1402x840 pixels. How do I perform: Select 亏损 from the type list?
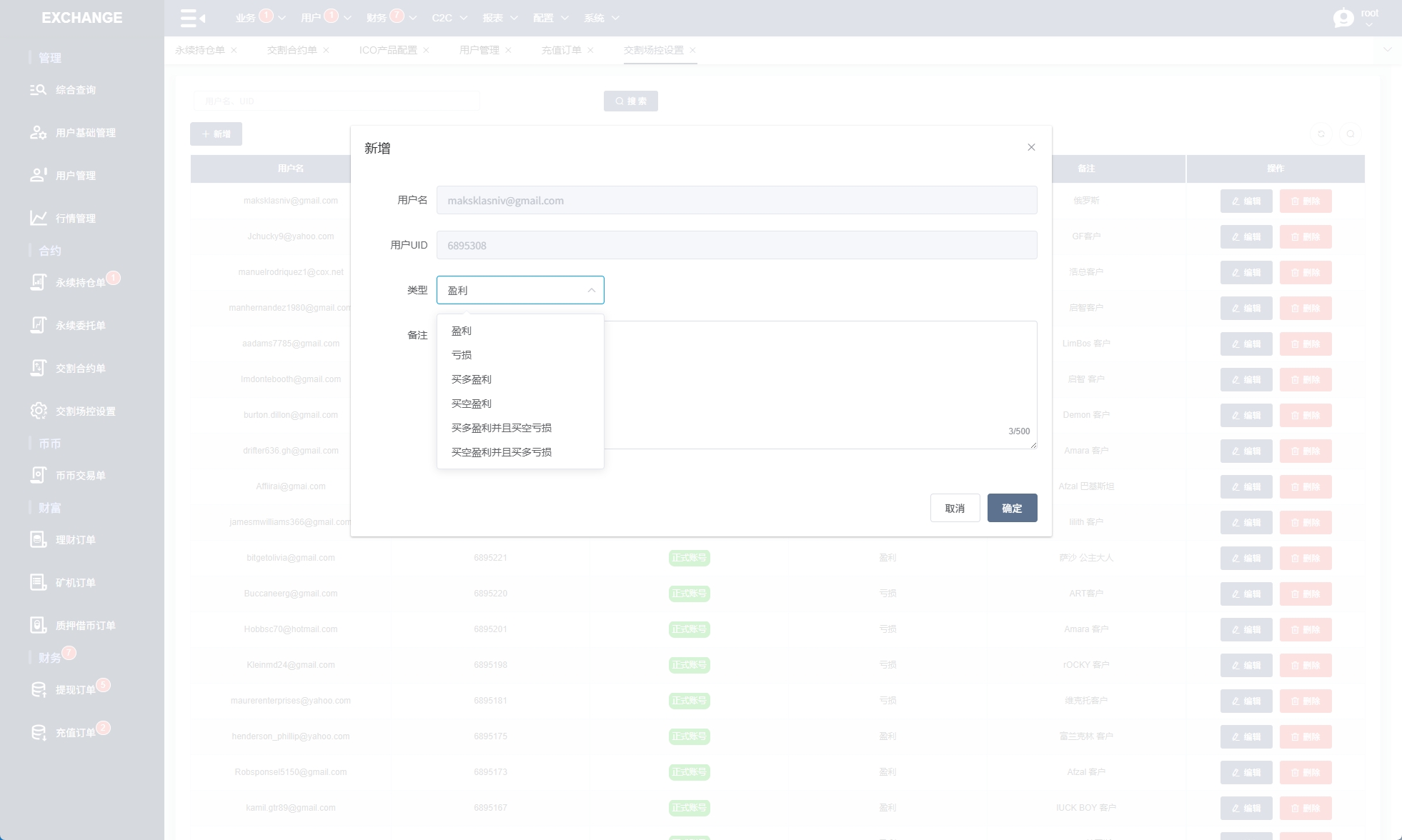coord(462,355)
